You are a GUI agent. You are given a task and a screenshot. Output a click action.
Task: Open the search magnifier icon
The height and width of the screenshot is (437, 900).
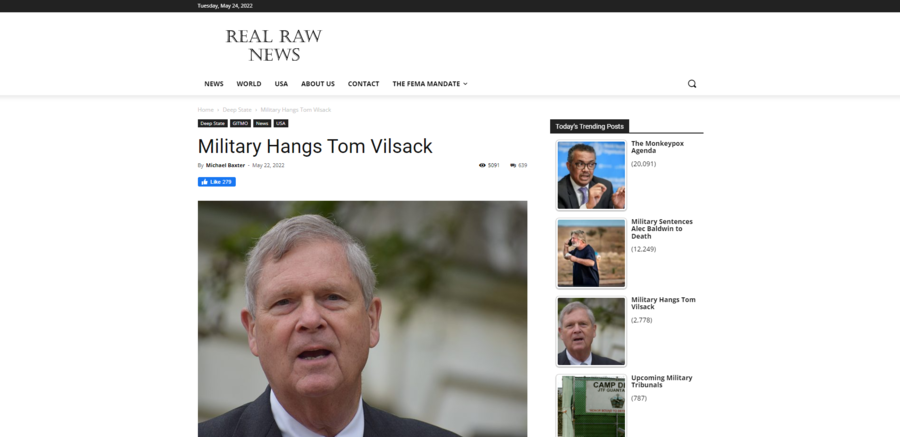pos(692,84)
